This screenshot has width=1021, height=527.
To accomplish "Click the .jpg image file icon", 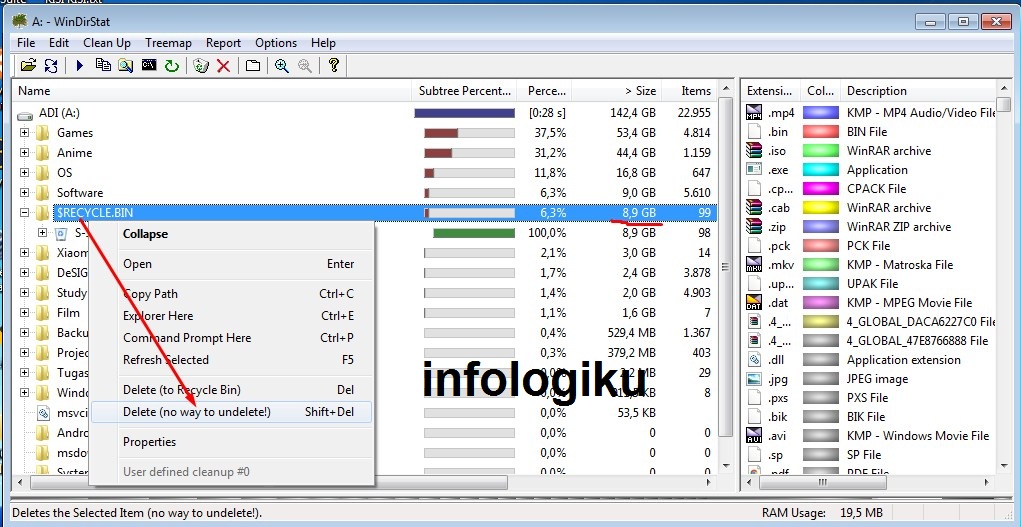I will tap(754, 378).
